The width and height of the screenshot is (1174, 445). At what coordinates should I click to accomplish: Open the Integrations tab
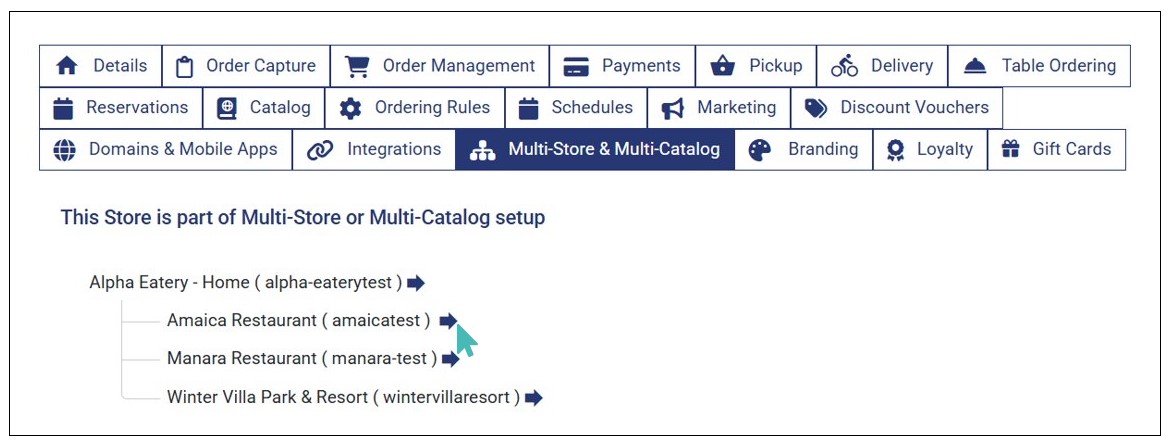tap(374, 150)
